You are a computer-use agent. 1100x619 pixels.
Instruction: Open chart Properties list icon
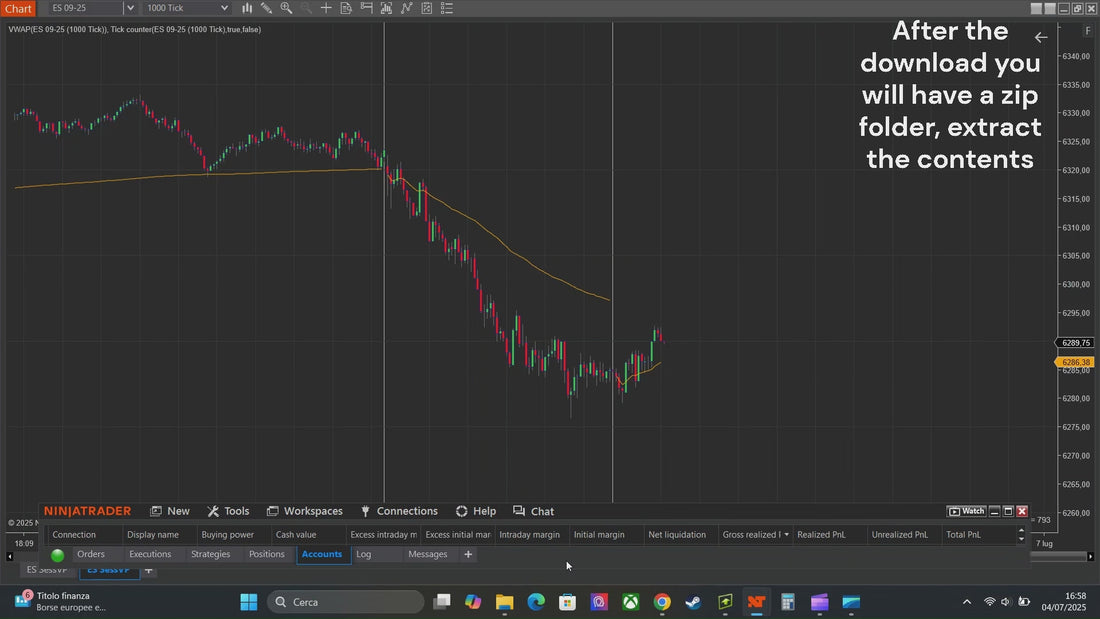(447, 8)
